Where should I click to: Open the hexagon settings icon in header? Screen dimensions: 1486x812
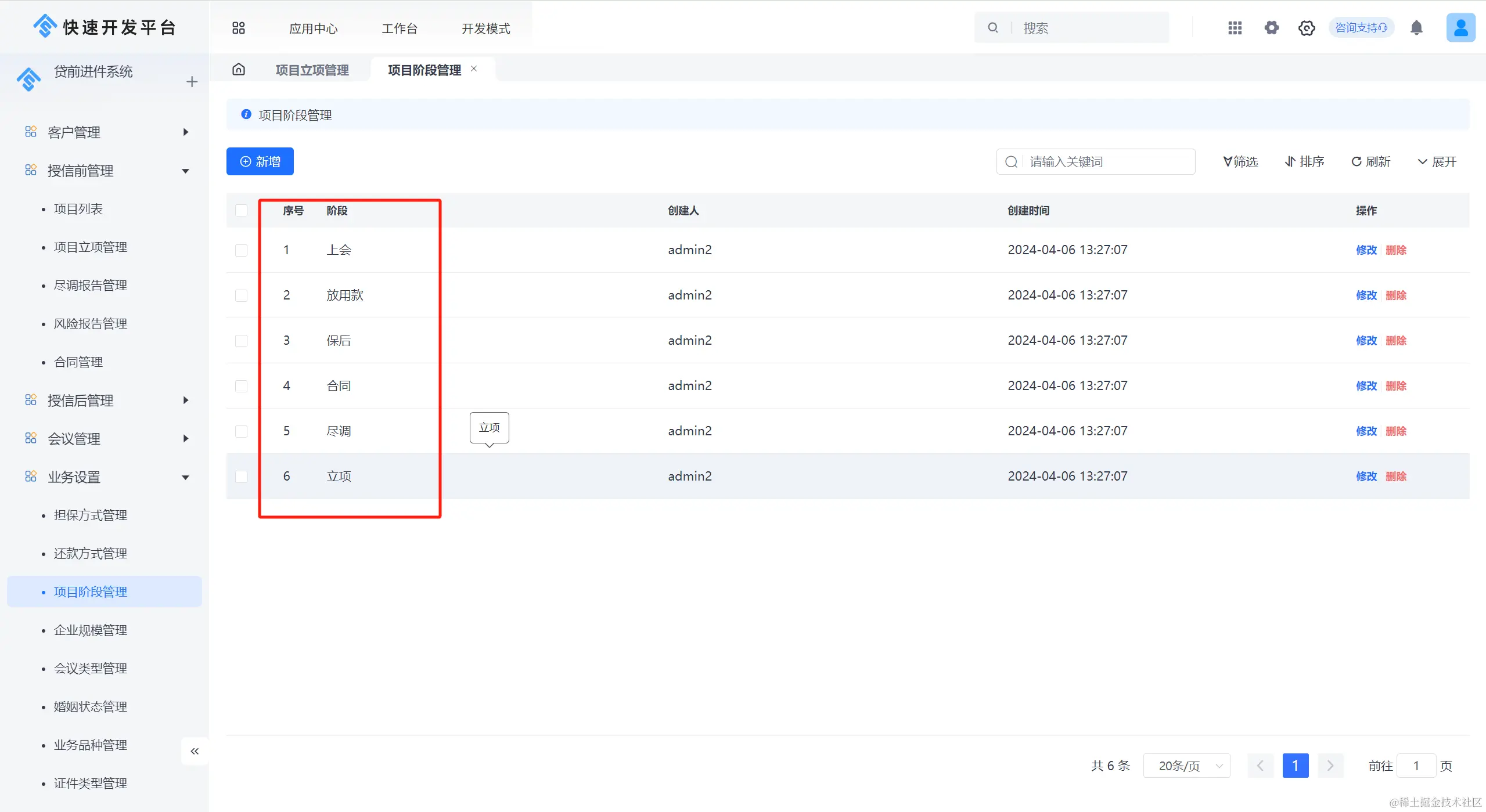click(x=1307, y=28)
